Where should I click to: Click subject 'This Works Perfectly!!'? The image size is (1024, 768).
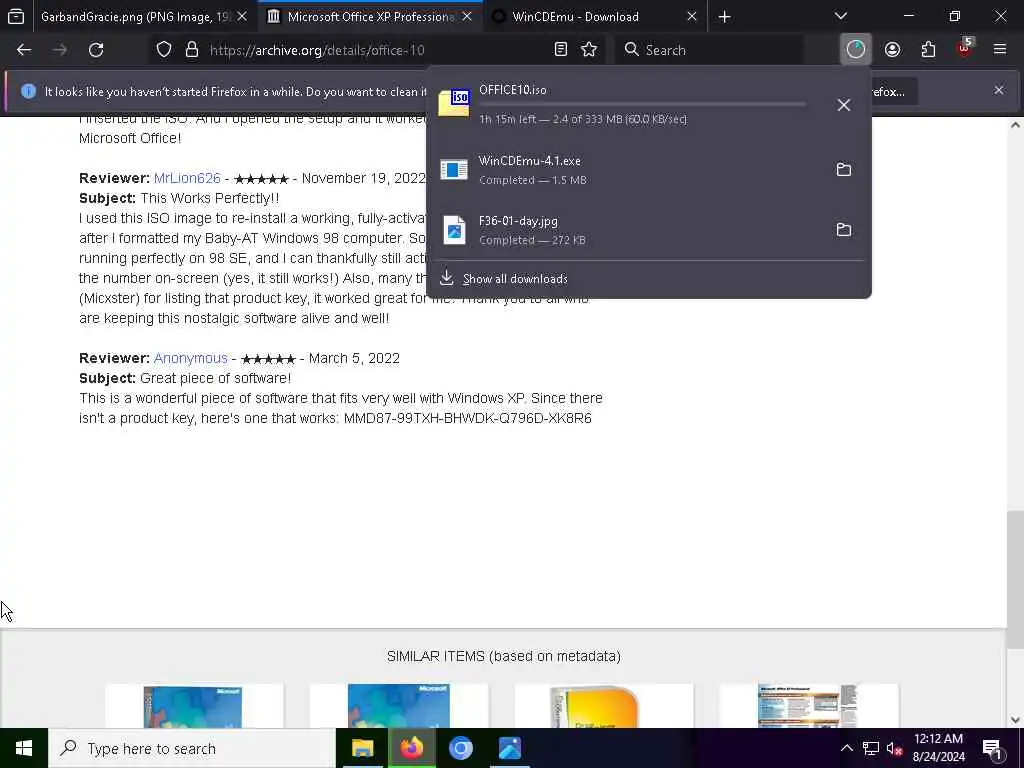click(x=209, y=198)
